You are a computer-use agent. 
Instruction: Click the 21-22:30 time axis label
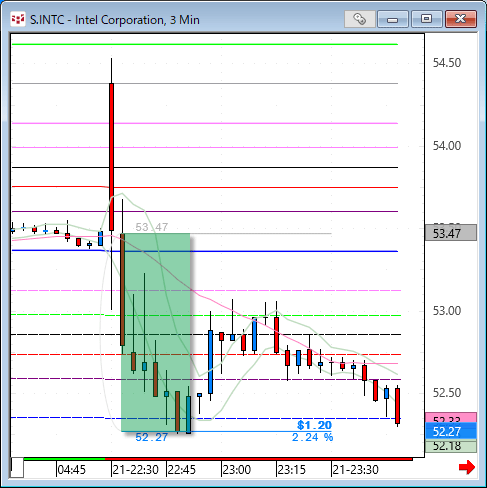(x=135, y=470)
